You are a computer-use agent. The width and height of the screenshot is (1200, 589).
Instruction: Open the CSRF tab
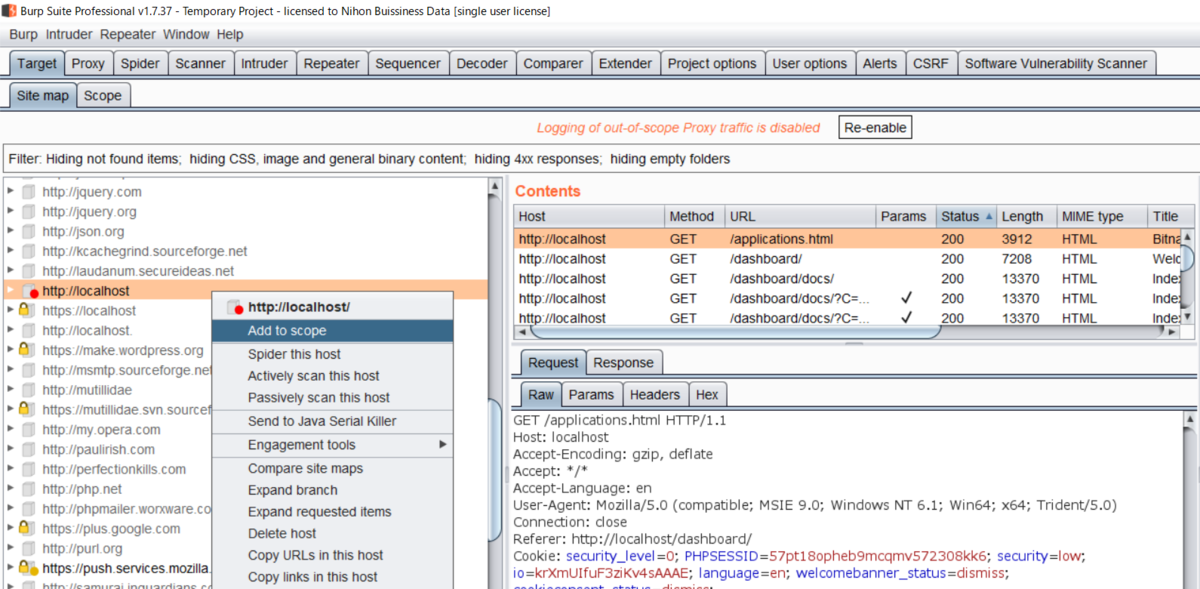coord(930,63)
